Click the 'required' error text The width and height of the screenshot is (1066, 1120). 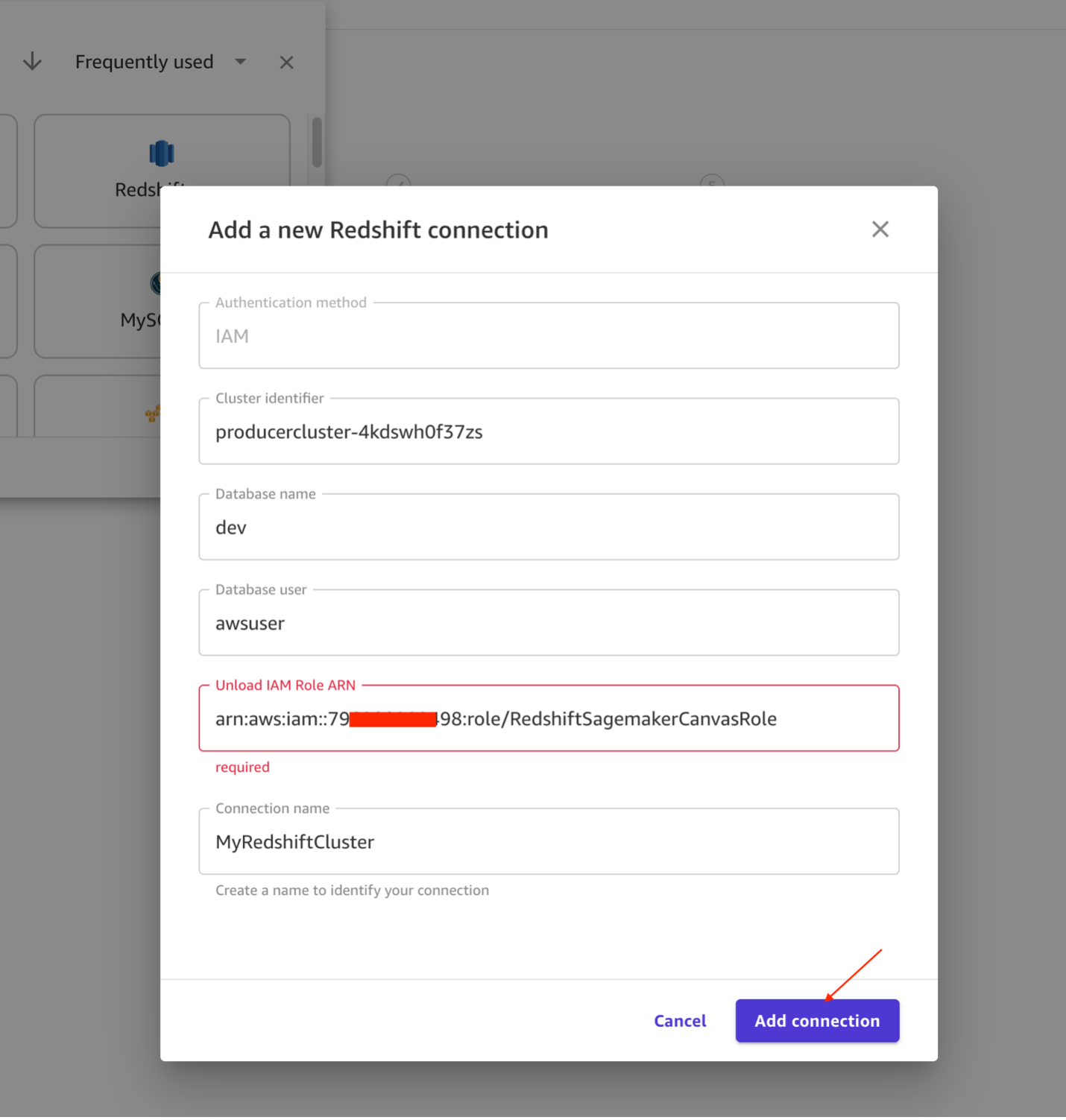point(242,767)
